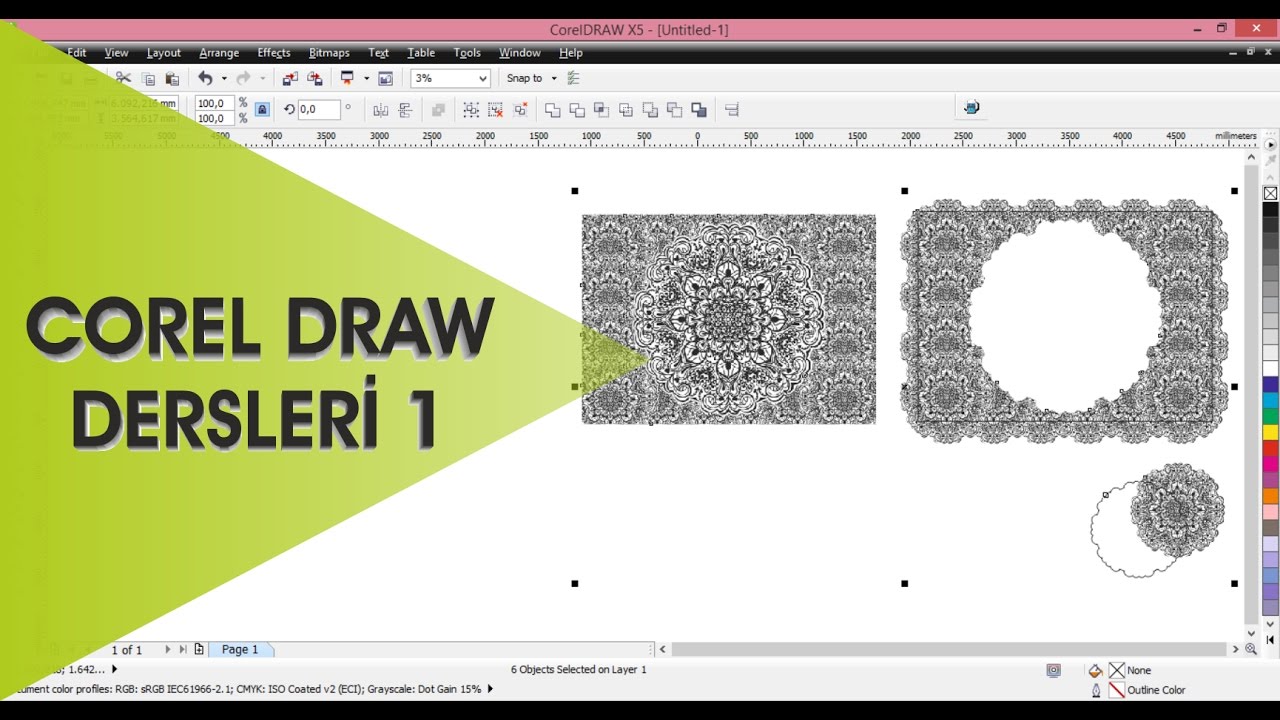Intersect the selected objects
The image size is (1280, 720).
[x=601, y=110]
